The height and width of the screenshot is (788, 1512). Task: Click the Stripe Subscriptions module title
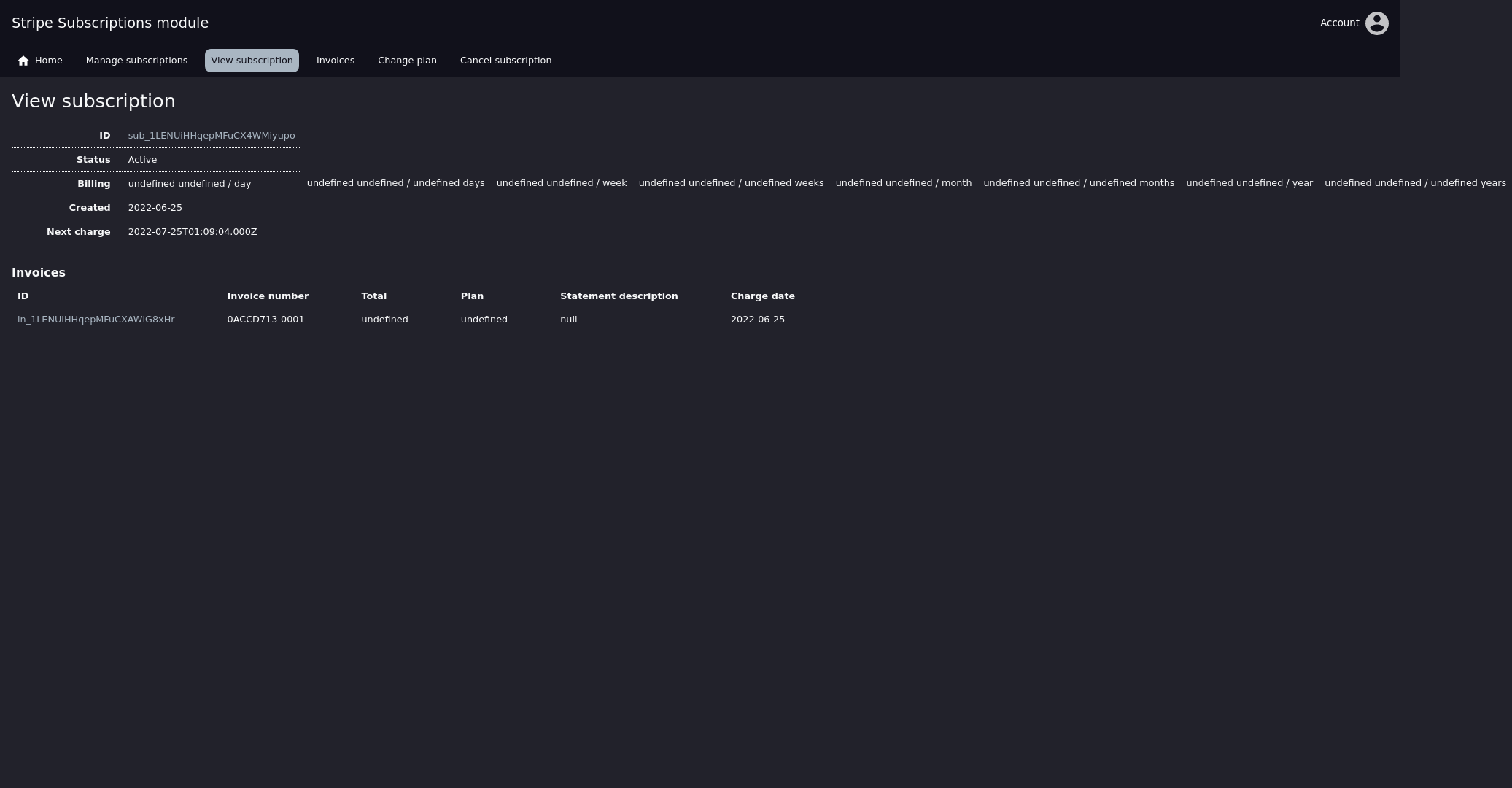click(x=110, y=23)
